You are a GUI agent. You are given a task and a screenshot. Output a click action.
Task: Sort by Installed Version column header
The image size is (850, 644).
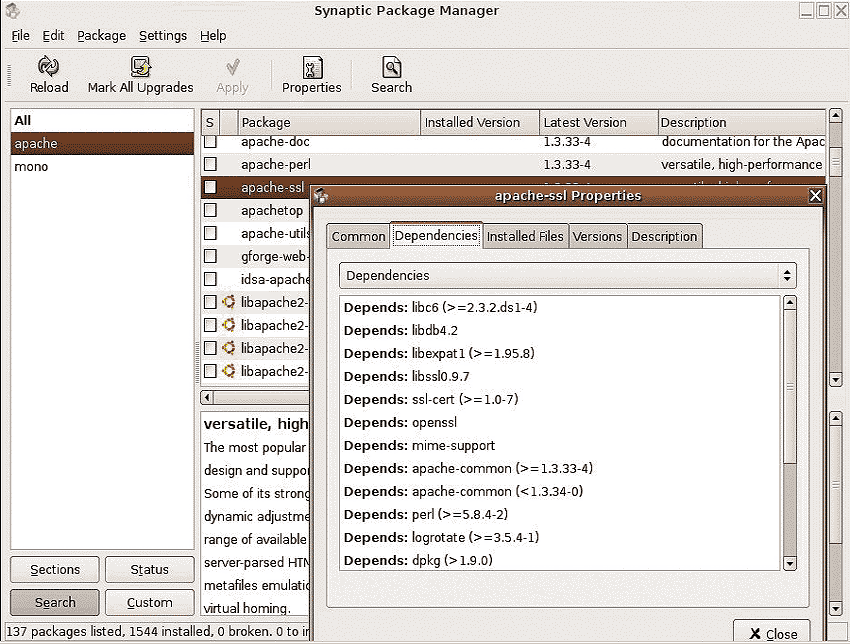(x=480, y=123)
